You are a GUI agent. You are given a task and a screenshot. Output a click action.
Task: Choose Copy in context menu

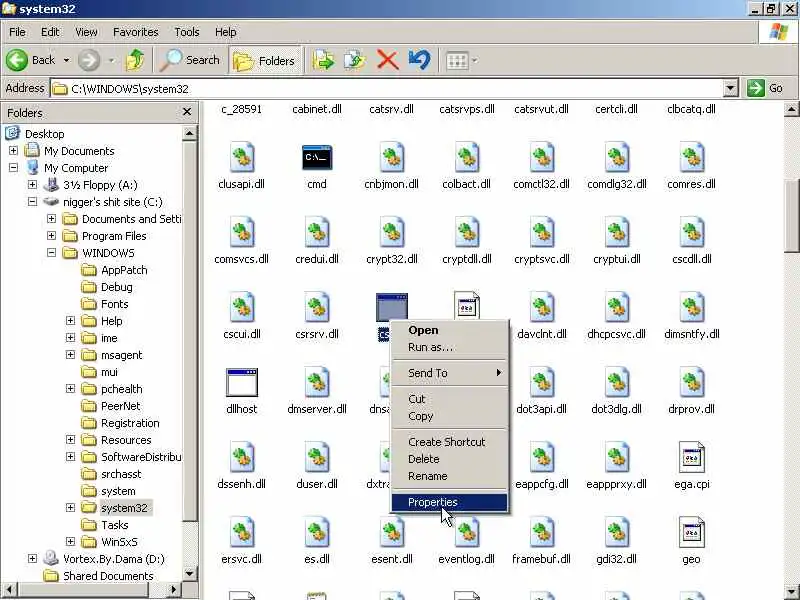[449, 416]
